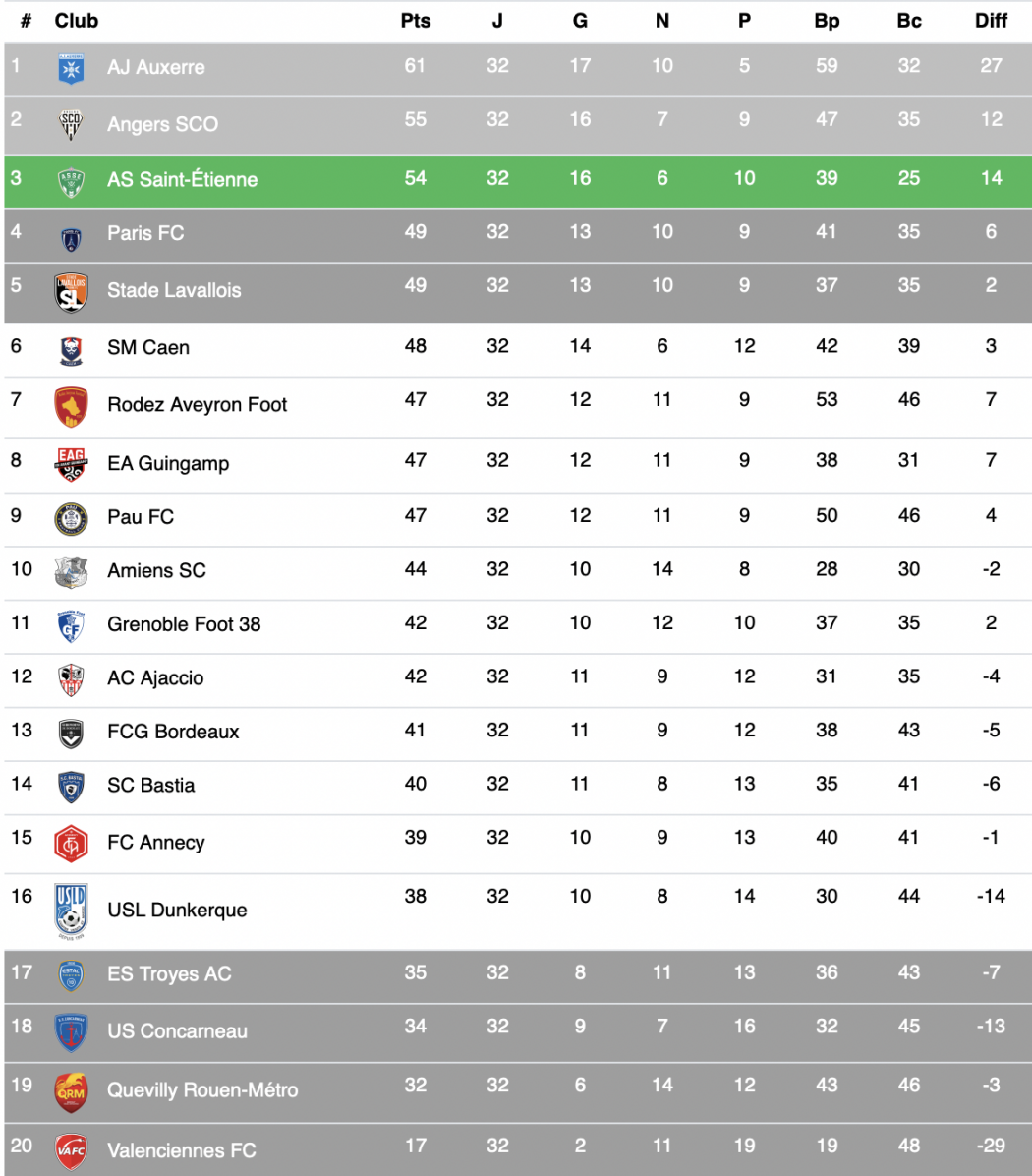Sort by the Diff column header
This screenshot has width=1032, height=1176.
pos(991,21)
